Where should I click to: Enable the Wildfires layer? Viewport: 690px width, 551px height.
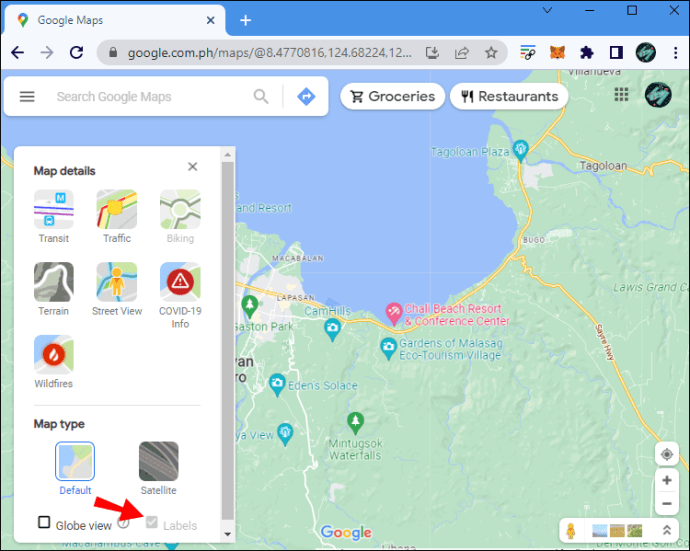coord(54,362)
